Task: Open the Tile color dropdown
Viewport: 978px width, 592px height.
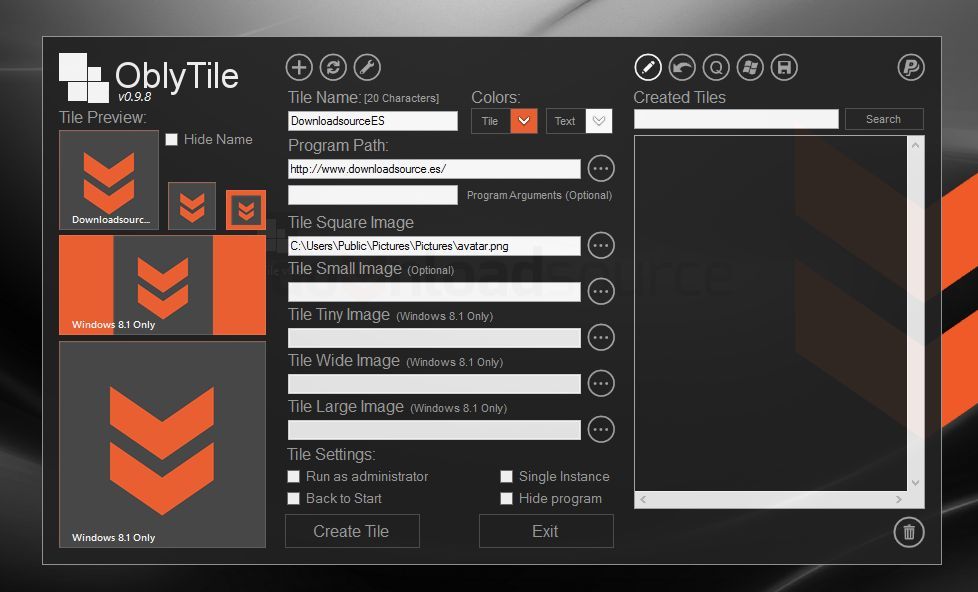Action: pos(524,121)
